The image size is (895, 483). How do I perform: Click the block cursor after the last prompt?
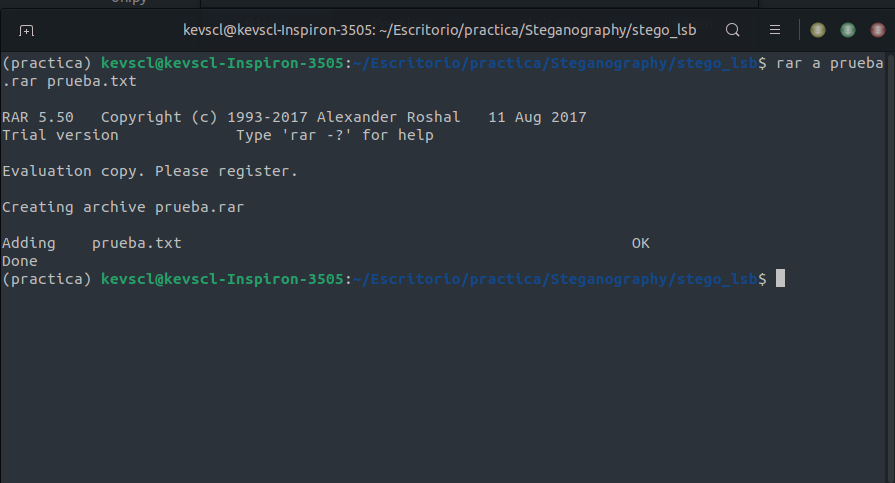point(780,279)
